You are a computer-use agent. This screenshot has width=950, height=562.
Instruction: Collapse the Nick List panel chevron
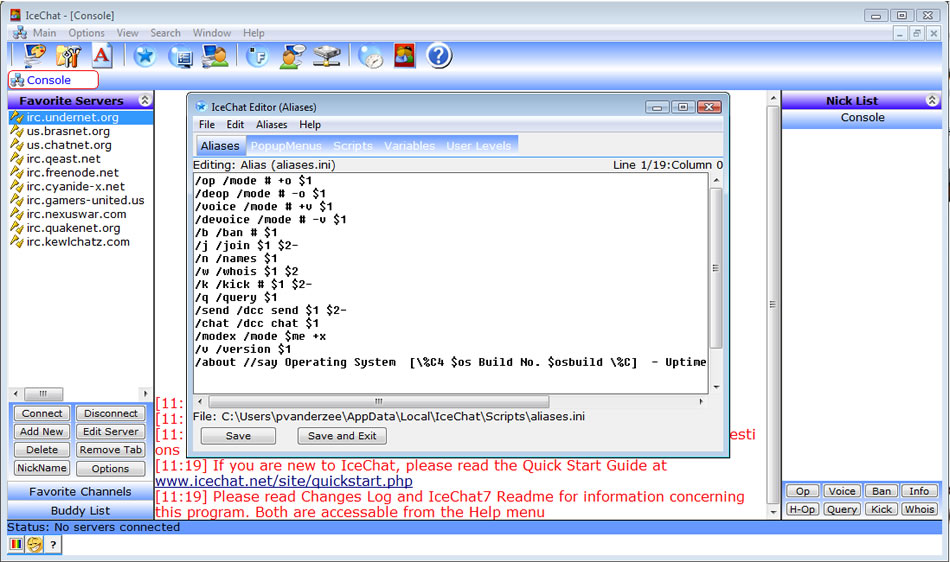pos(932,100)
